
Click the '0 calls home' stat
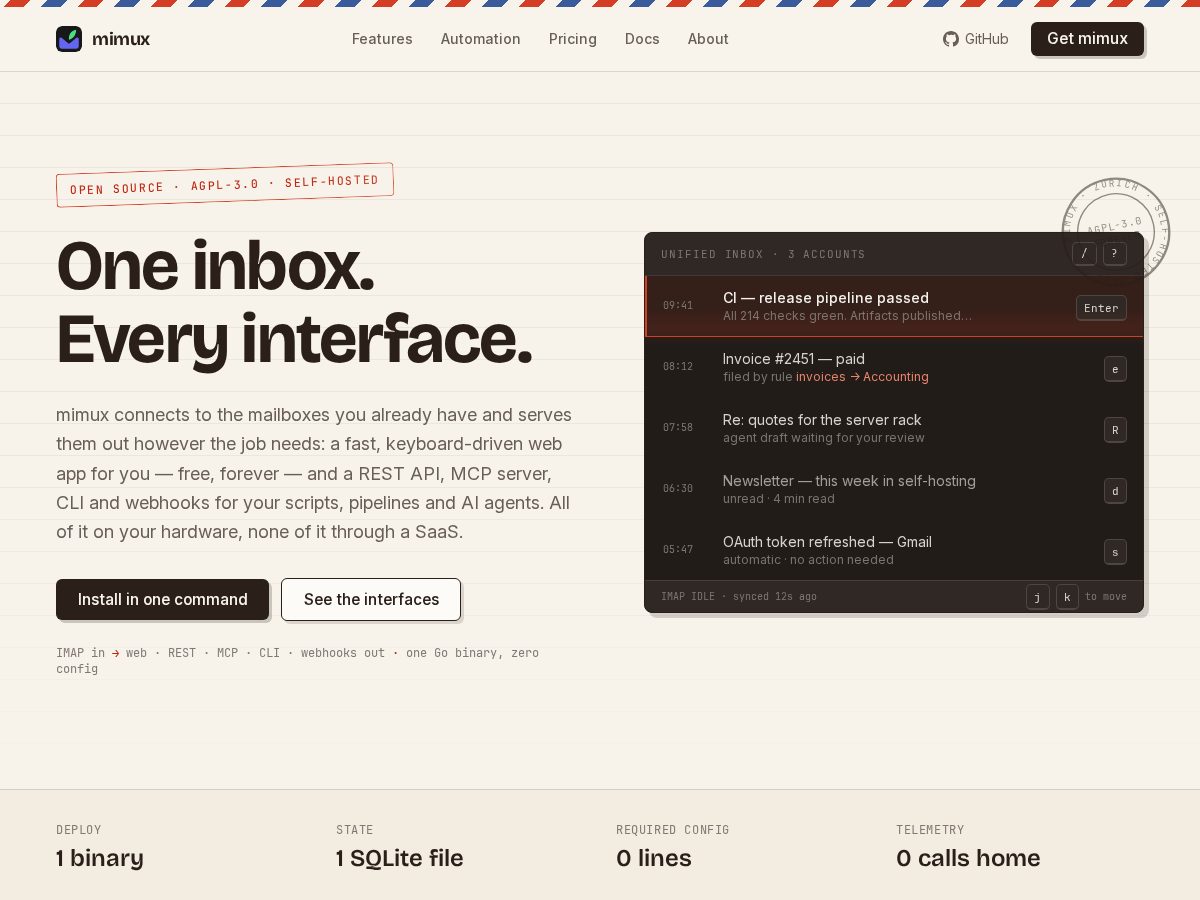(968, 858)
